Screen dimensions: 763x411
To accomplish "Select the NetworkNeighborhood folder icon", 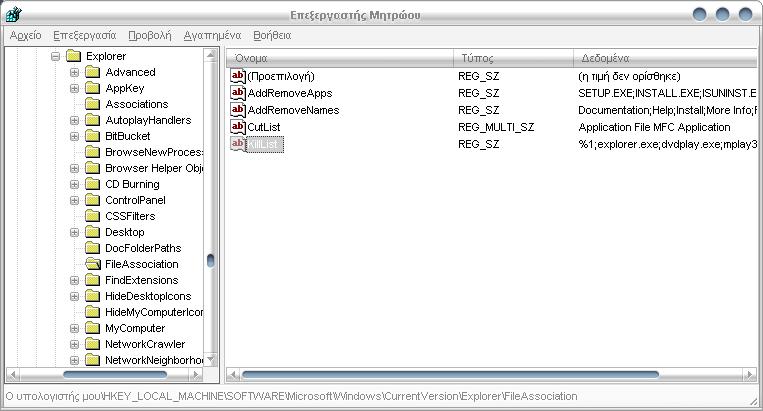I will pyautogui.click(x=92, y=360).
